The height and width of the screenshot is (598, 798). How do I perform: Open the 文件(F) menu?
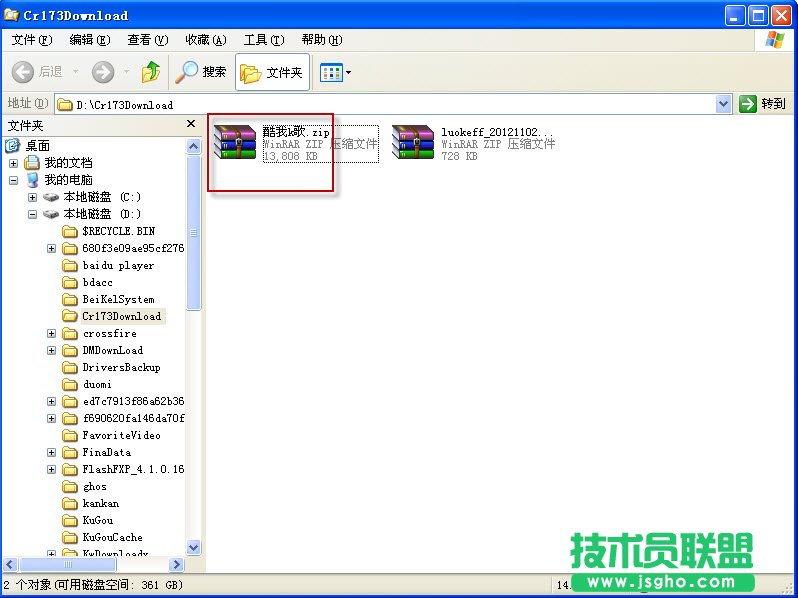pos(31,40)
